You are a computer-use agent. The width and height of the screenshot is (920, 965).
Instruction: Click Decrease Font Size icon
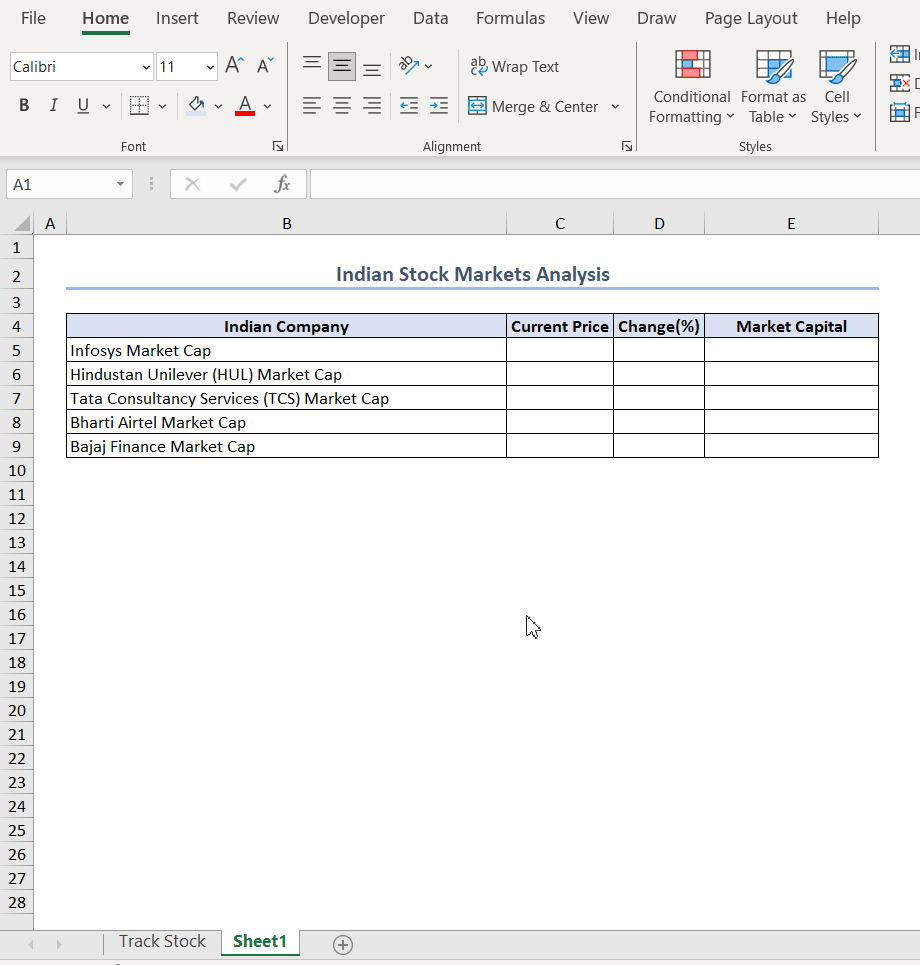point(265,65)
